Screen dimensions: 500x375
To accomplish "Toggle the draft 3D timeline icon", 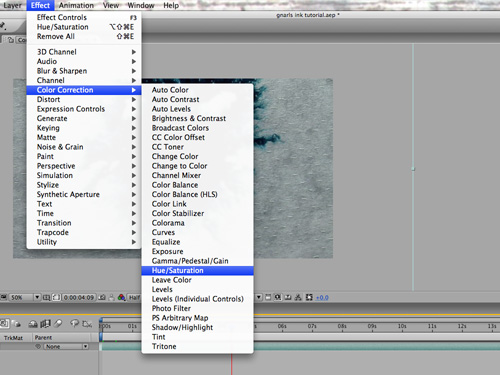I will point(16,323).
